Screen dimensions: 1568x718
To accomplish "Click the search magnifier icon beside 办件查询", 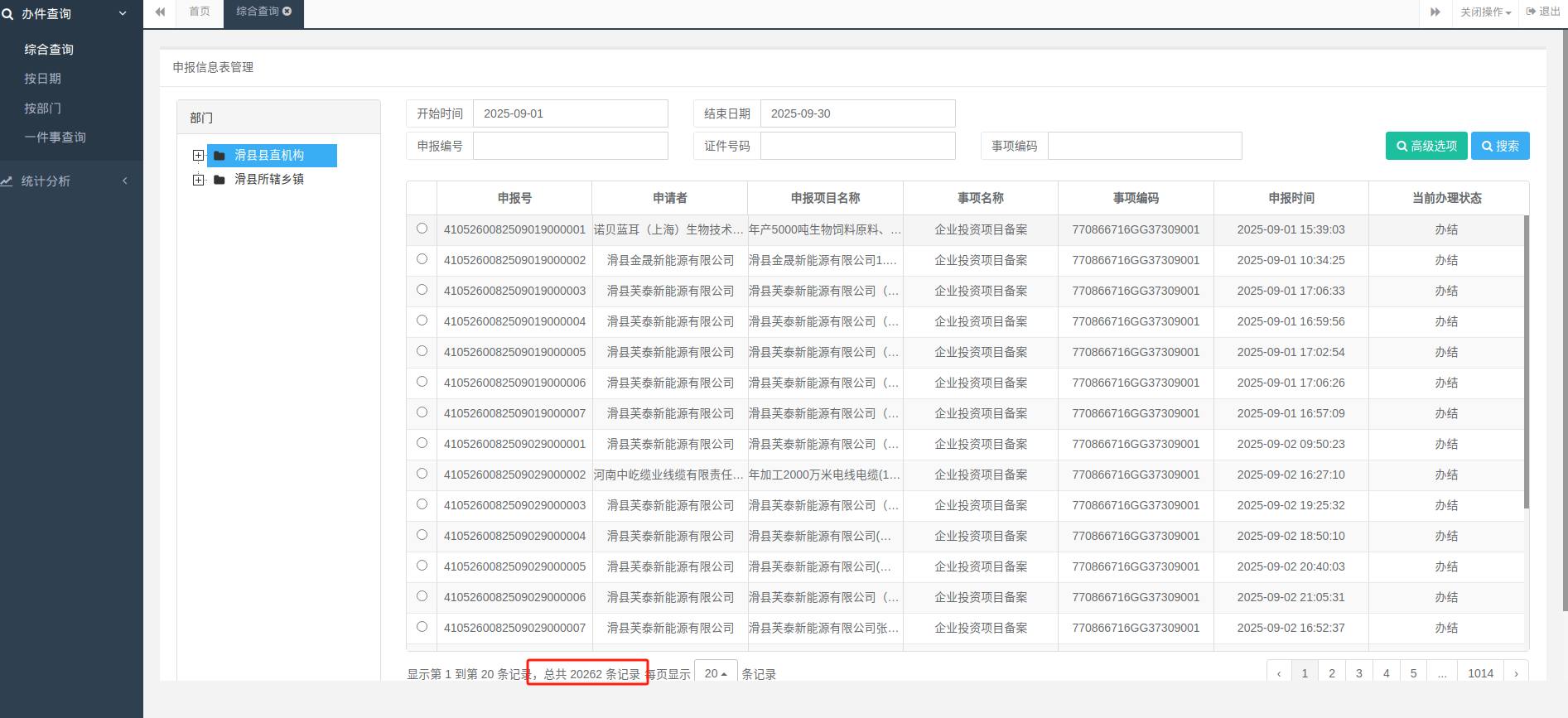I will [x=7, y=14].
